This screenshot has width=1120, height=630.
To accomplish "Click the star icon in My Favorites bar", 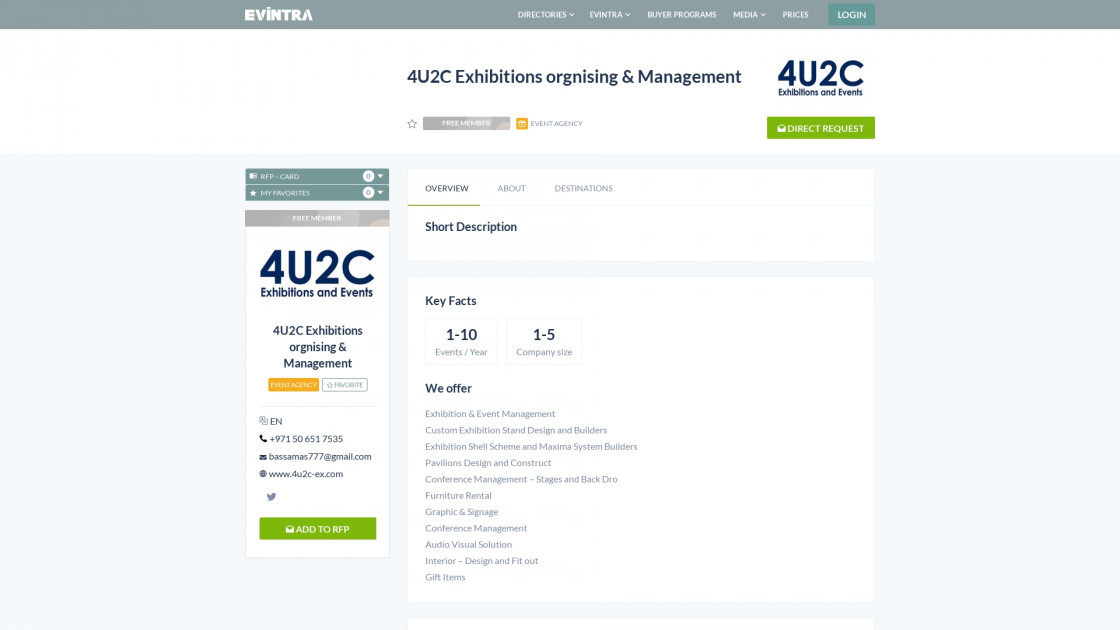I will (x=256, y=193).
